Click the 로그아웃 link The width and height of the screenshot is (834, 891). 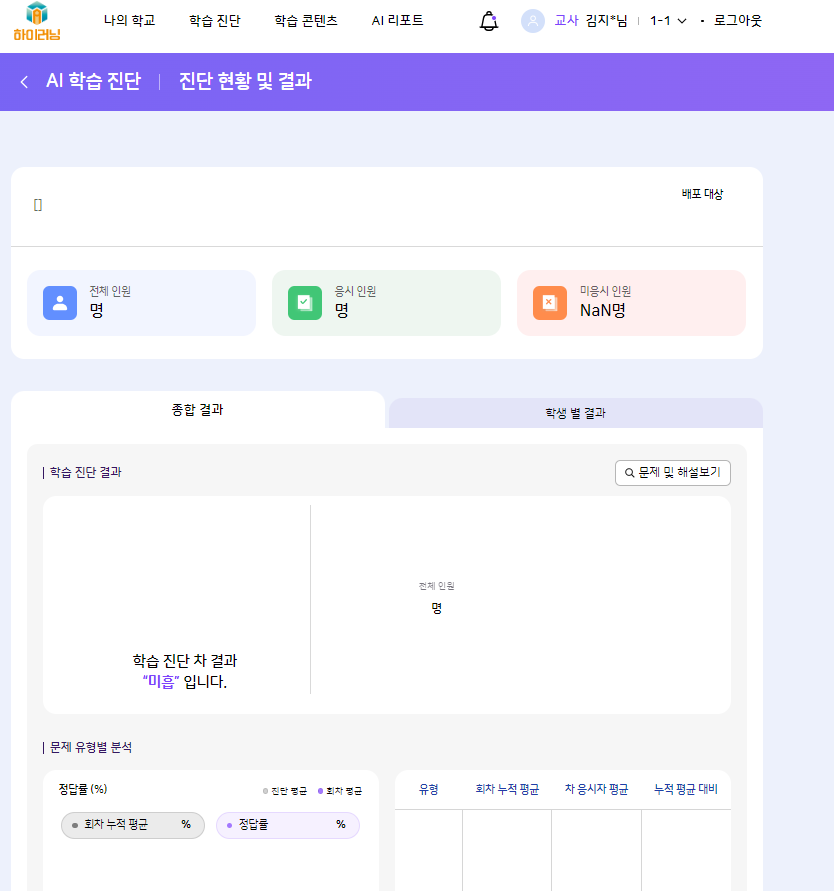click(x=737, y=21)
